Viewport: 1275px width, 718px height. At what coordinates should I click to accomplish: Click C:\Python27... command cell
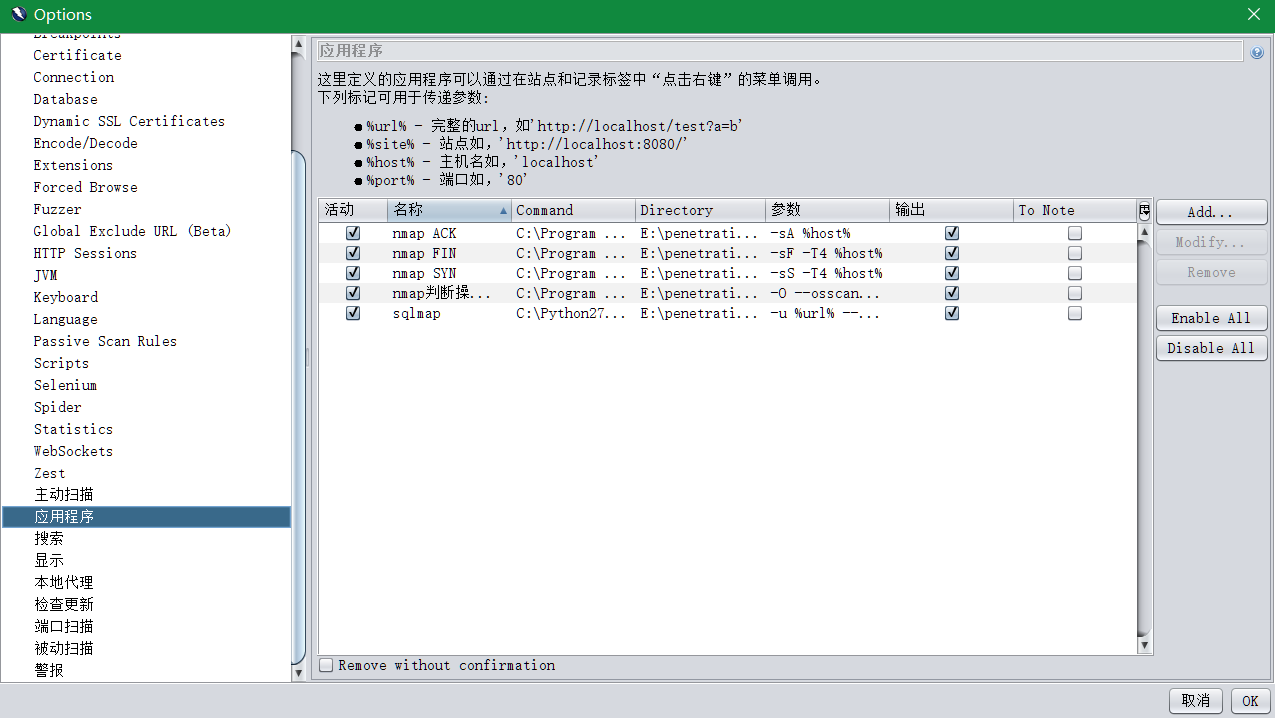(573, 313)
